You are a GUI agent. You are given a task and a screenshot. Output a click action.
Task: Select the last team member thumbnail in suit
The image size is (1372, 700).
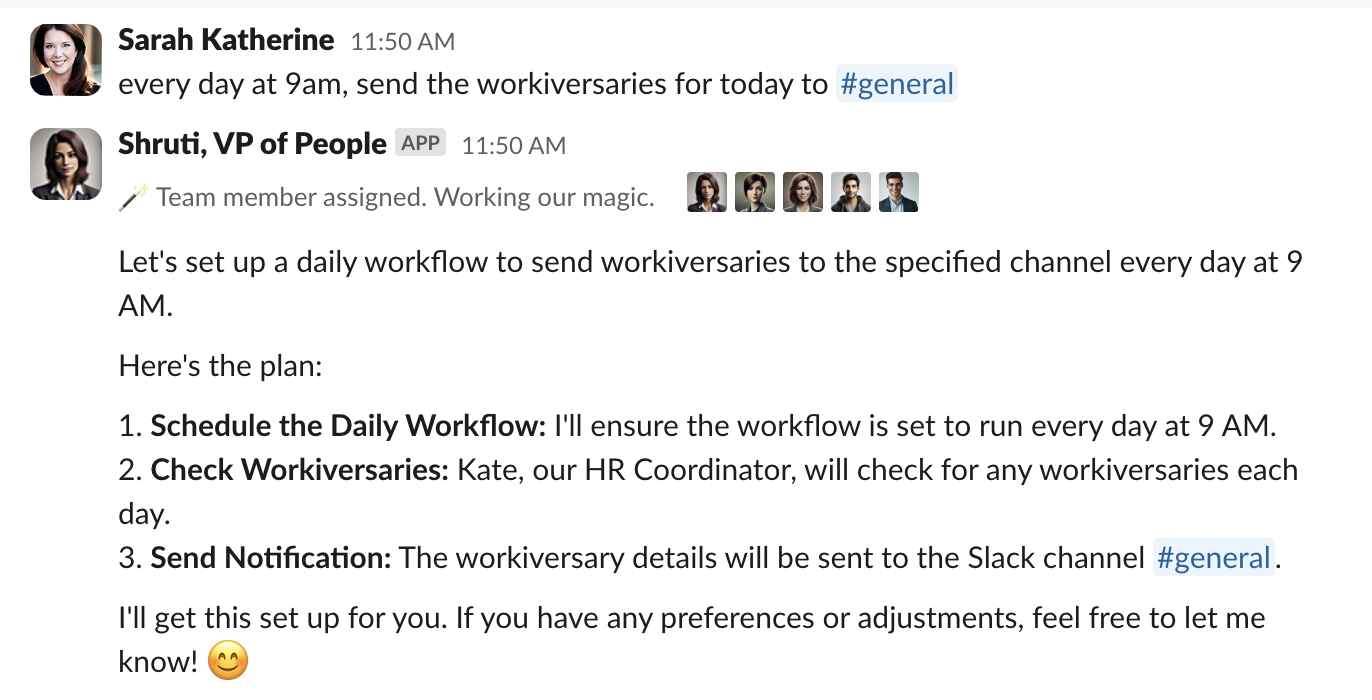(x=897, y=191)
